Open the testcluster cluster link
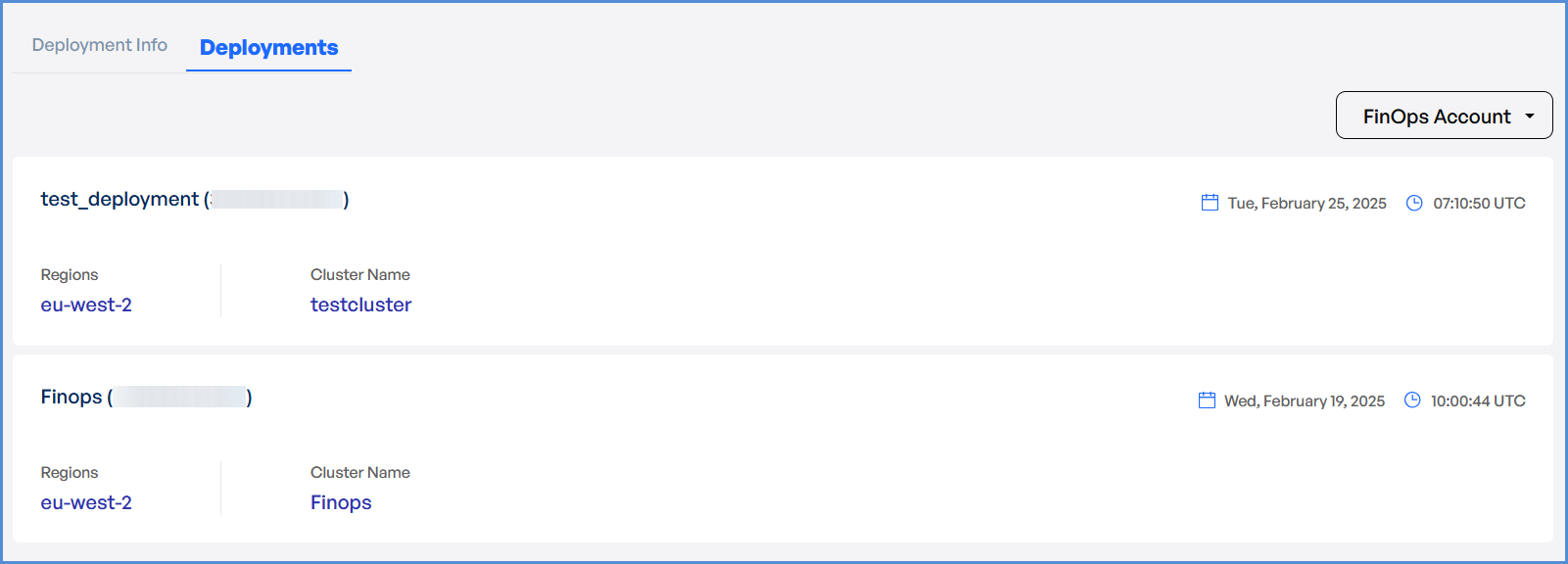 click(x=360, y=305)
